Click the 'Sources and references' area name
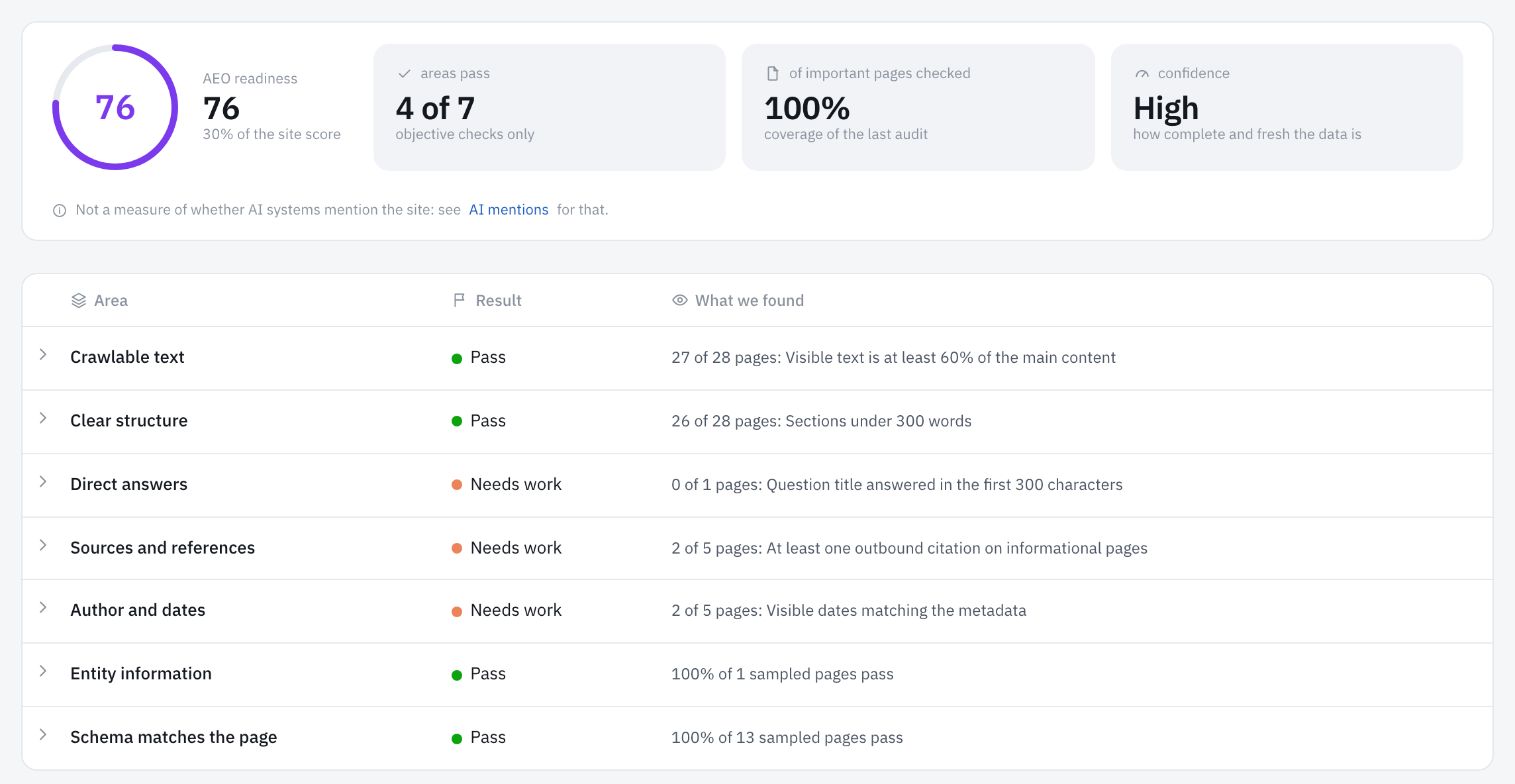1515x784 pixels. [162, 548]
